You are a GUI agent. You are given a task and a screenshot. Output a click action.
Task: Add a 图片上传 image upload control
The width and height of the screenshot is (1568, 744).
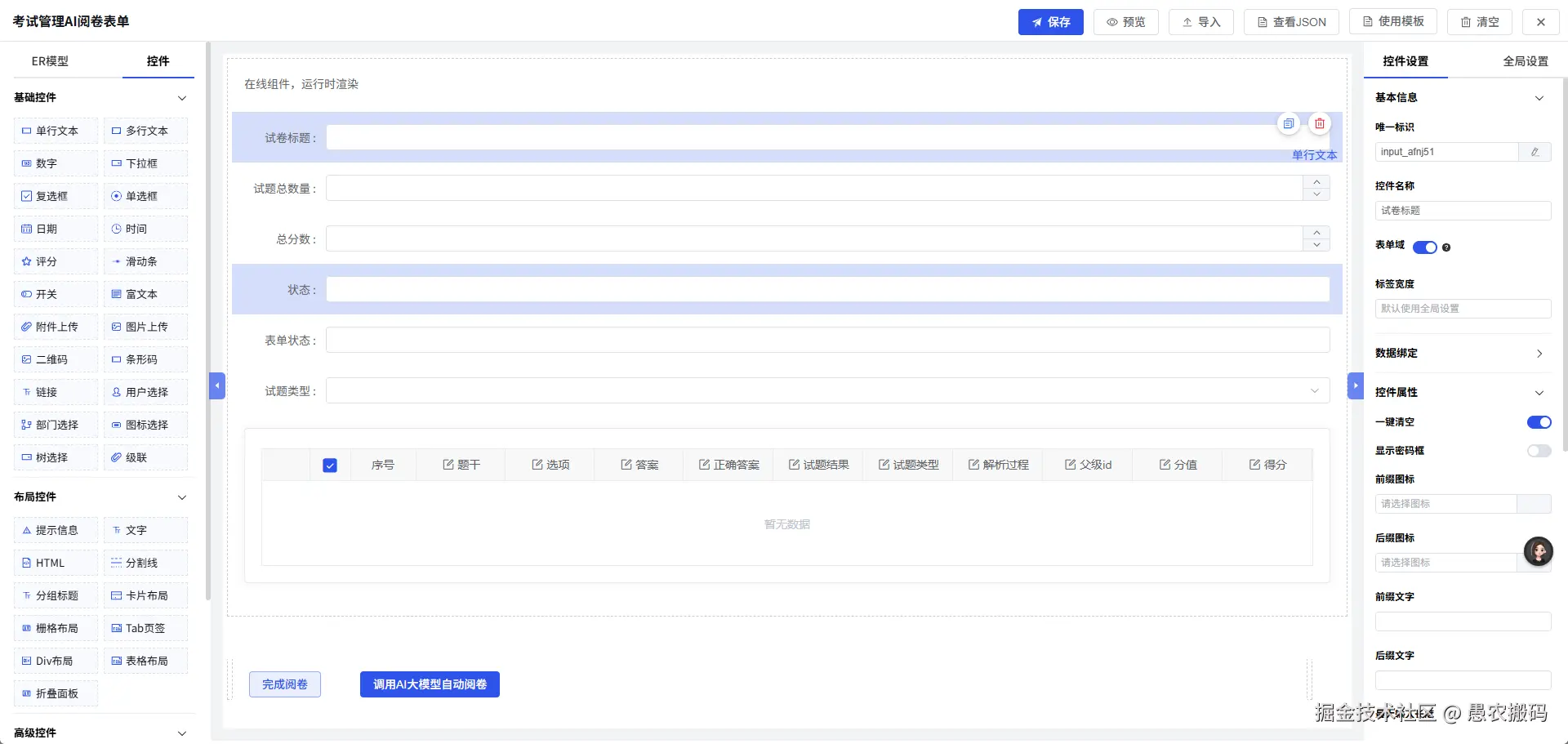(x=145, y=327)
